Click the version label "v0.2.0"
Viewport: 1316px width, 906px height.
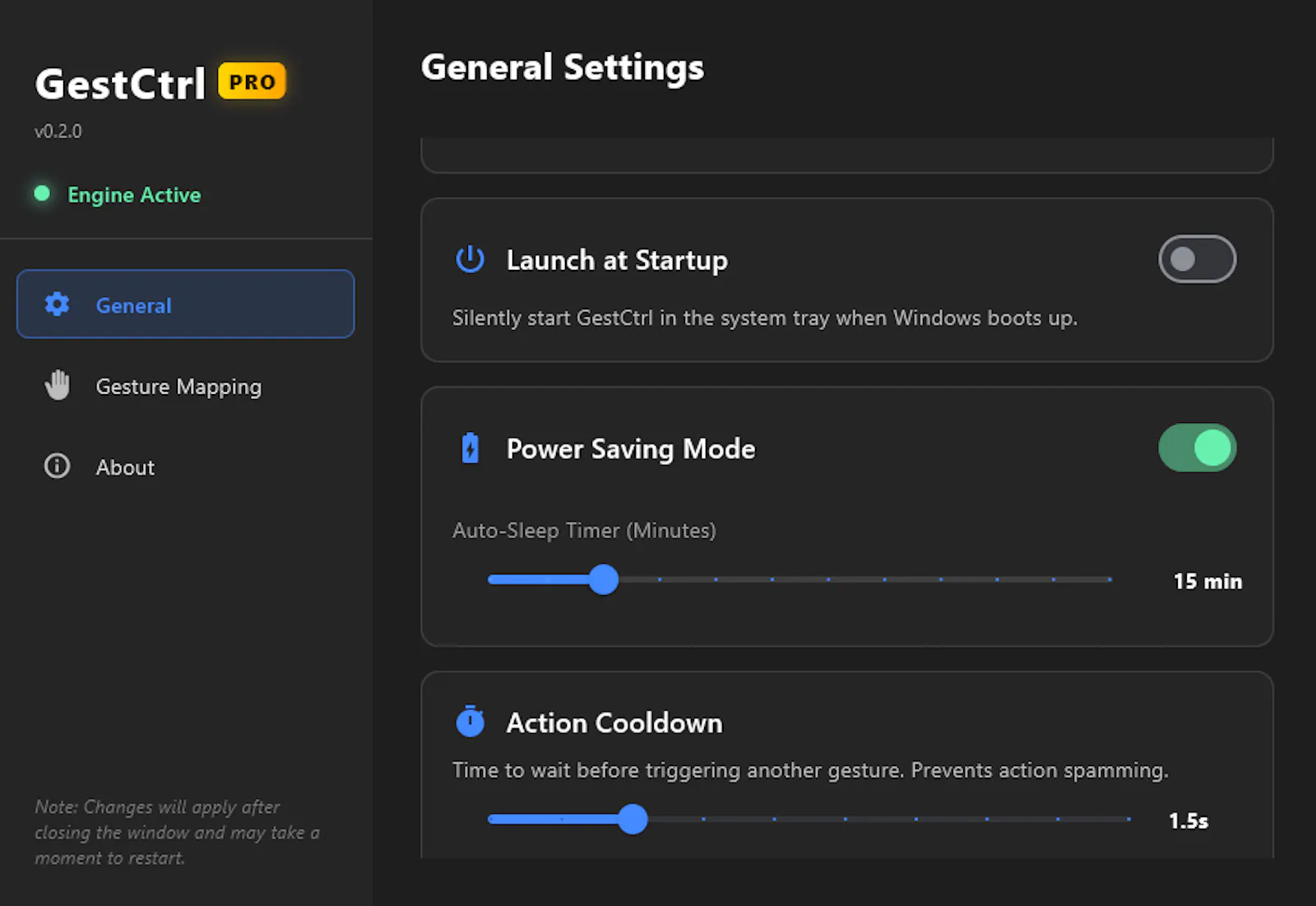coord(58,132)
